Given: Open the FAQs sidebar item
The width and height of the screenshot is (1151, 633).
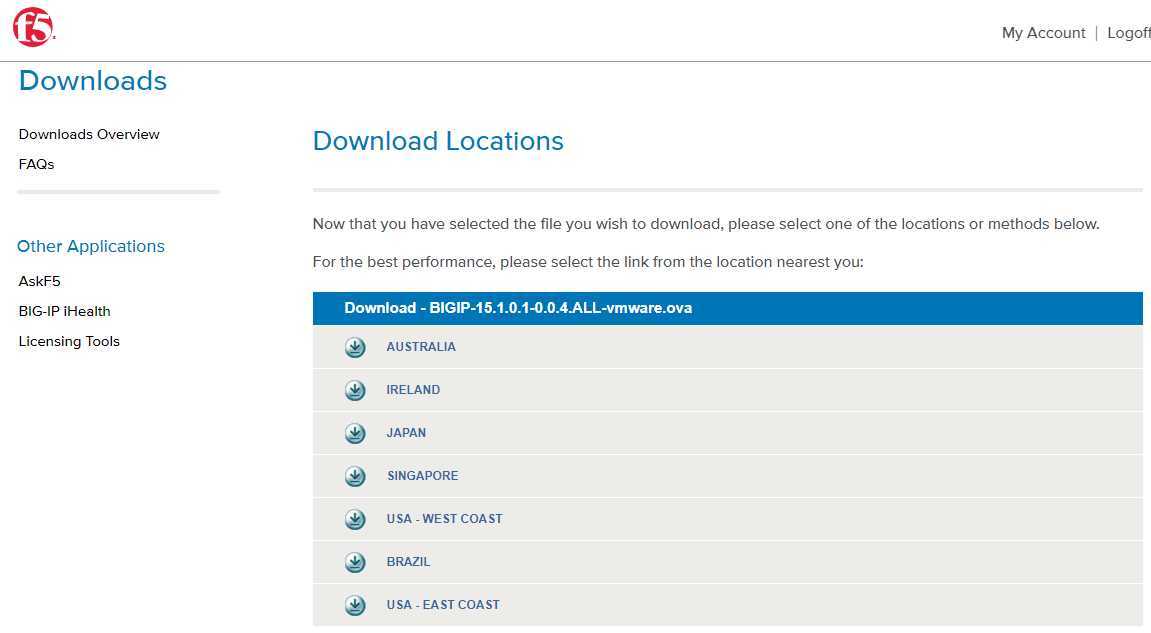Looking at the screenshot, I should pos(36,164).
